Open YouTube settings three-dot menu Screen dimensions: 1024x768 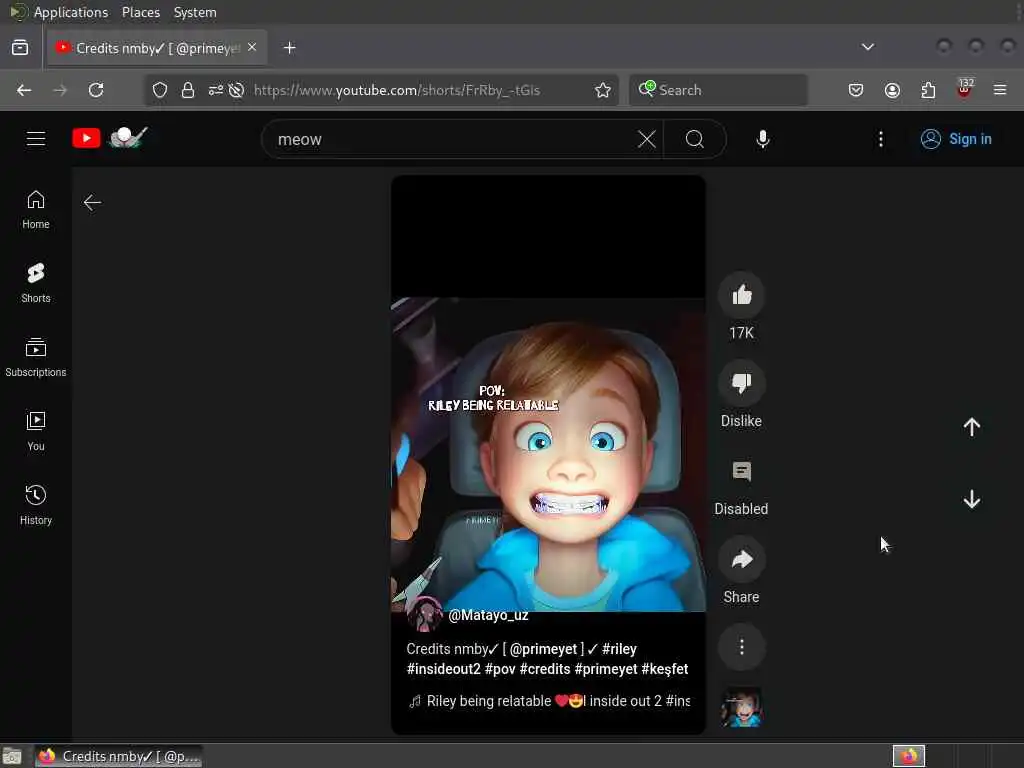(x=880, y=139)
